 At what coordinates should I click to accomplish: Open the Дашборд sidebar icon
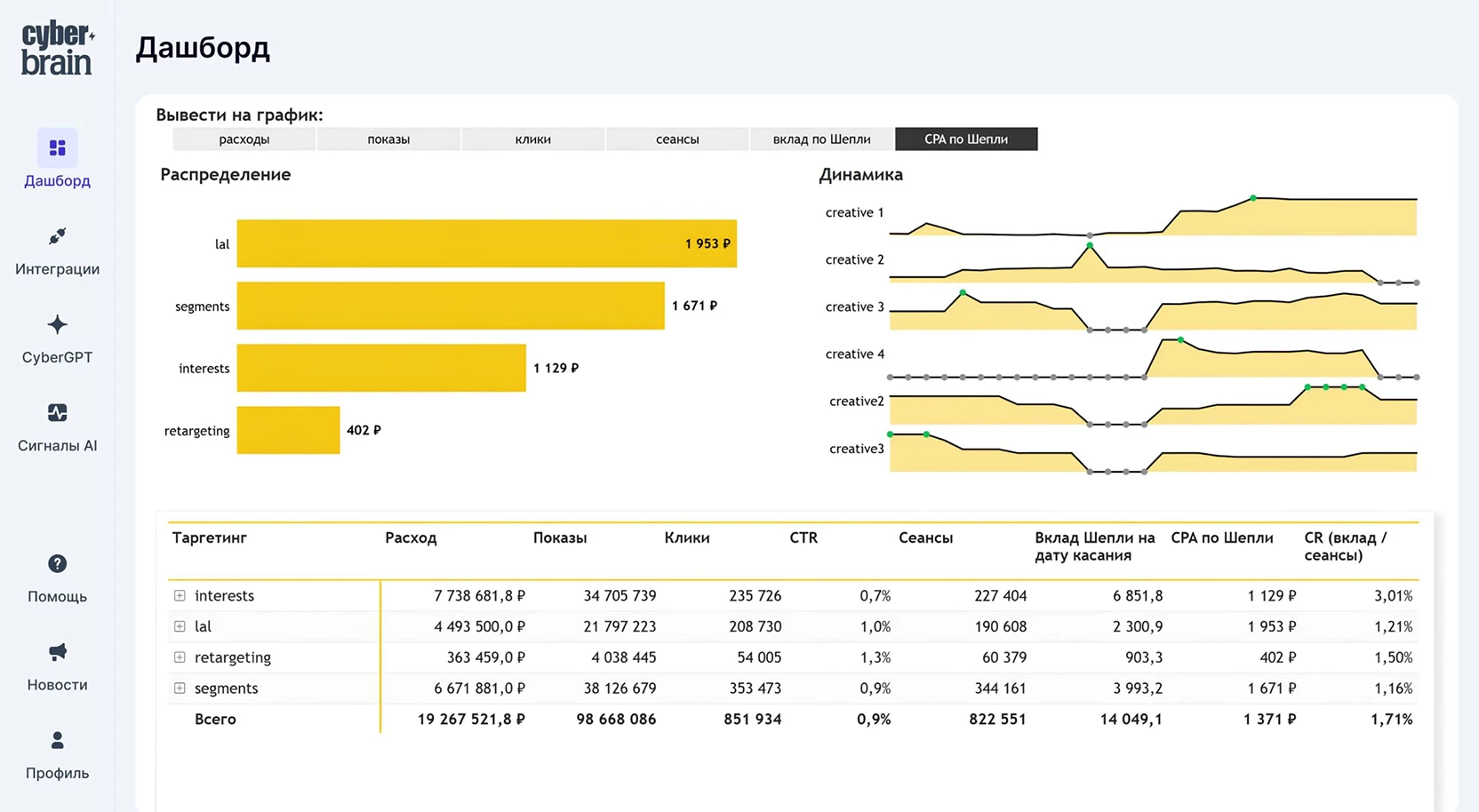click(x=57, y=148)
